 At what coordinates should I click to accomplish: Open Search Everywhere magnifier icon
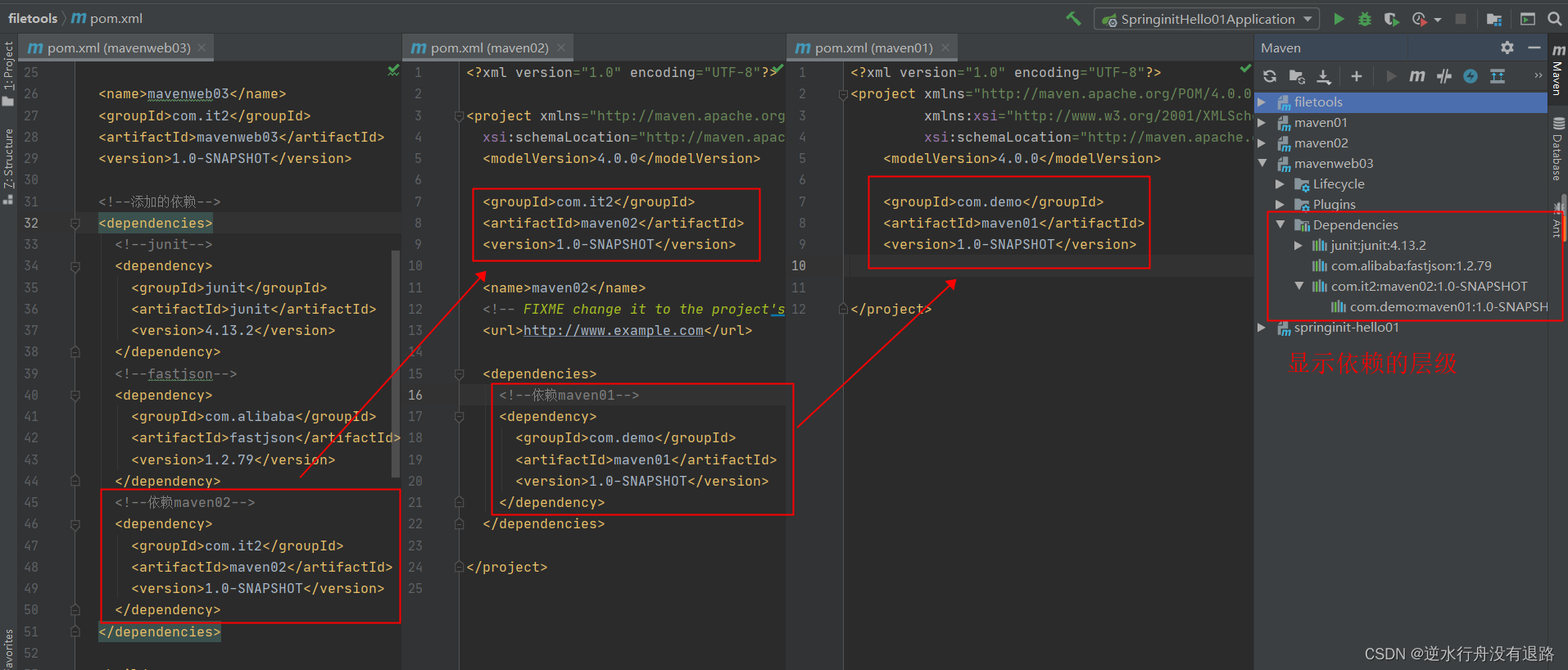(x=1554, y=19)
